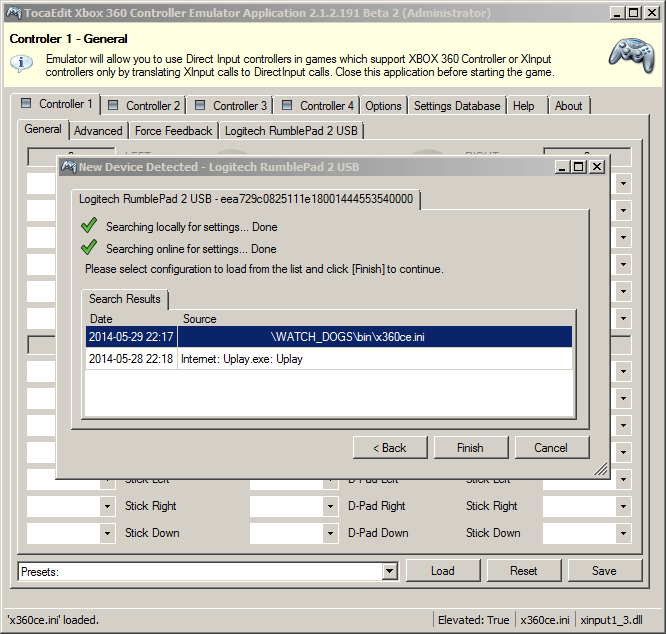666x634 pixels.
Task: Expand the topmost right-side mapping dropdown arrow
Action: [x=623, y=183]
